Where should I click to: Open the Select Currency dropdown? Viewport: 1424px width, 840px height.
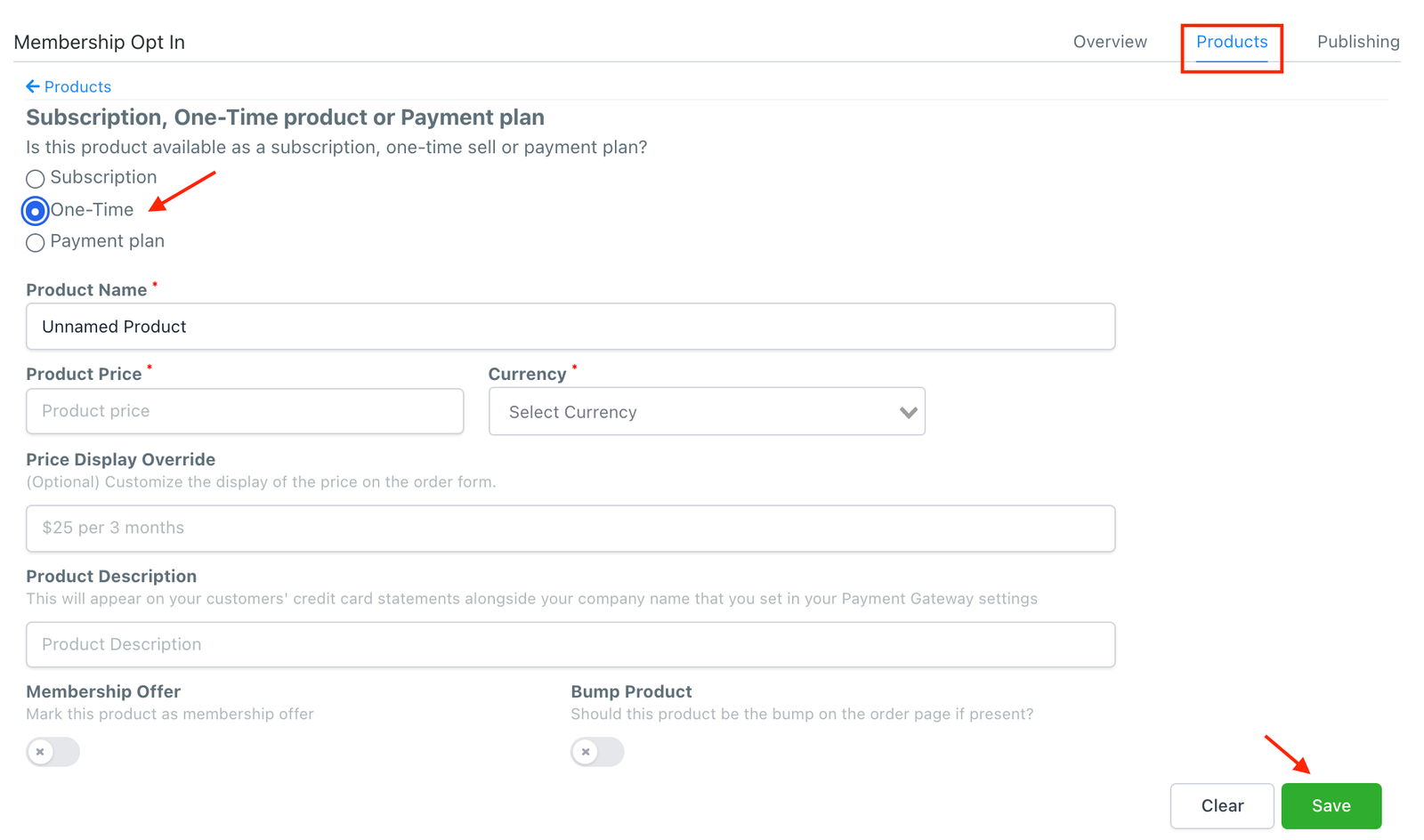[706, 412]
